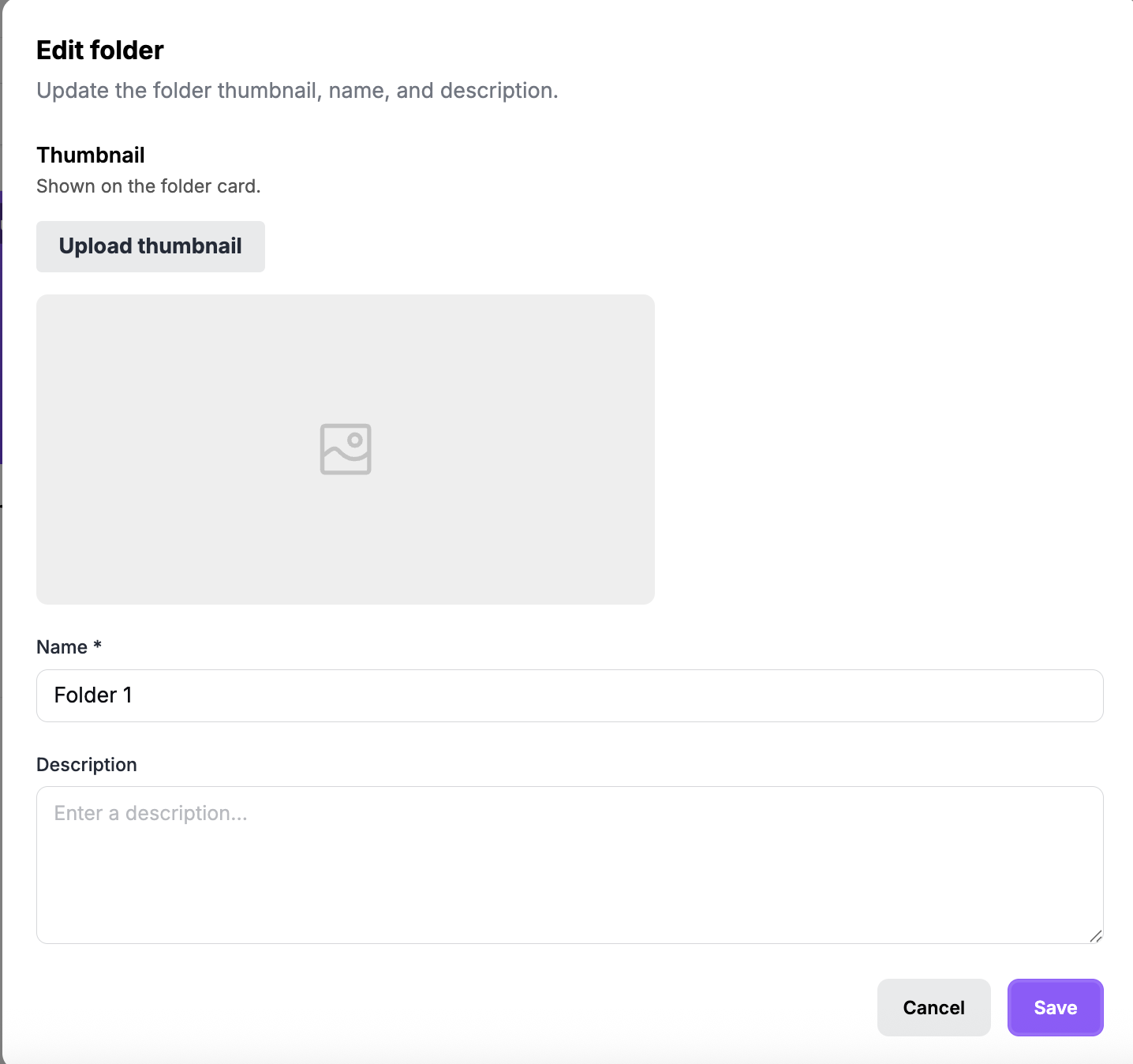Click the "Edit folder" dialog title

point(100,51)
